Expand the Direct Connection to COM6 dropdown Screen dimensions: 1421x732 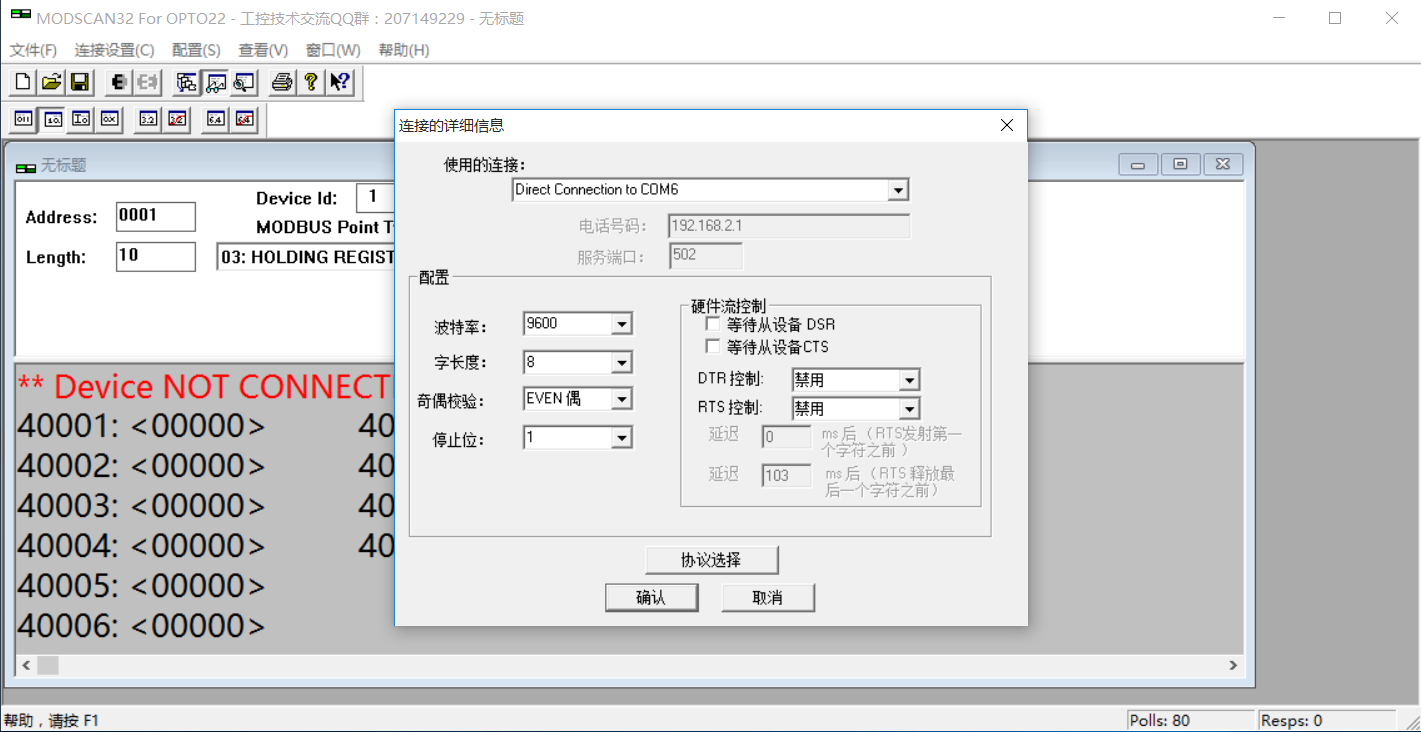898,190
